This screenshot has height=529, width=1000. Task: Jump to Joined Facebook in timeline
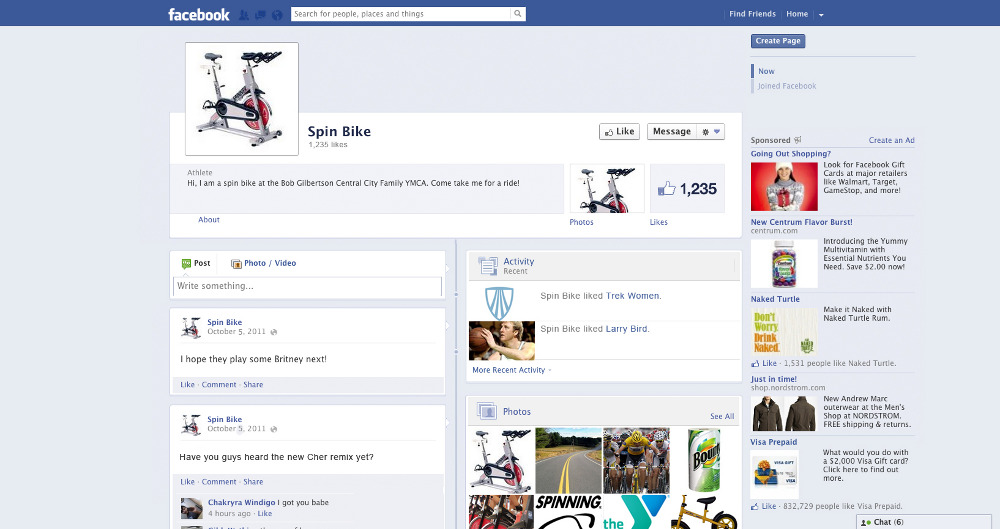(786, 86)
